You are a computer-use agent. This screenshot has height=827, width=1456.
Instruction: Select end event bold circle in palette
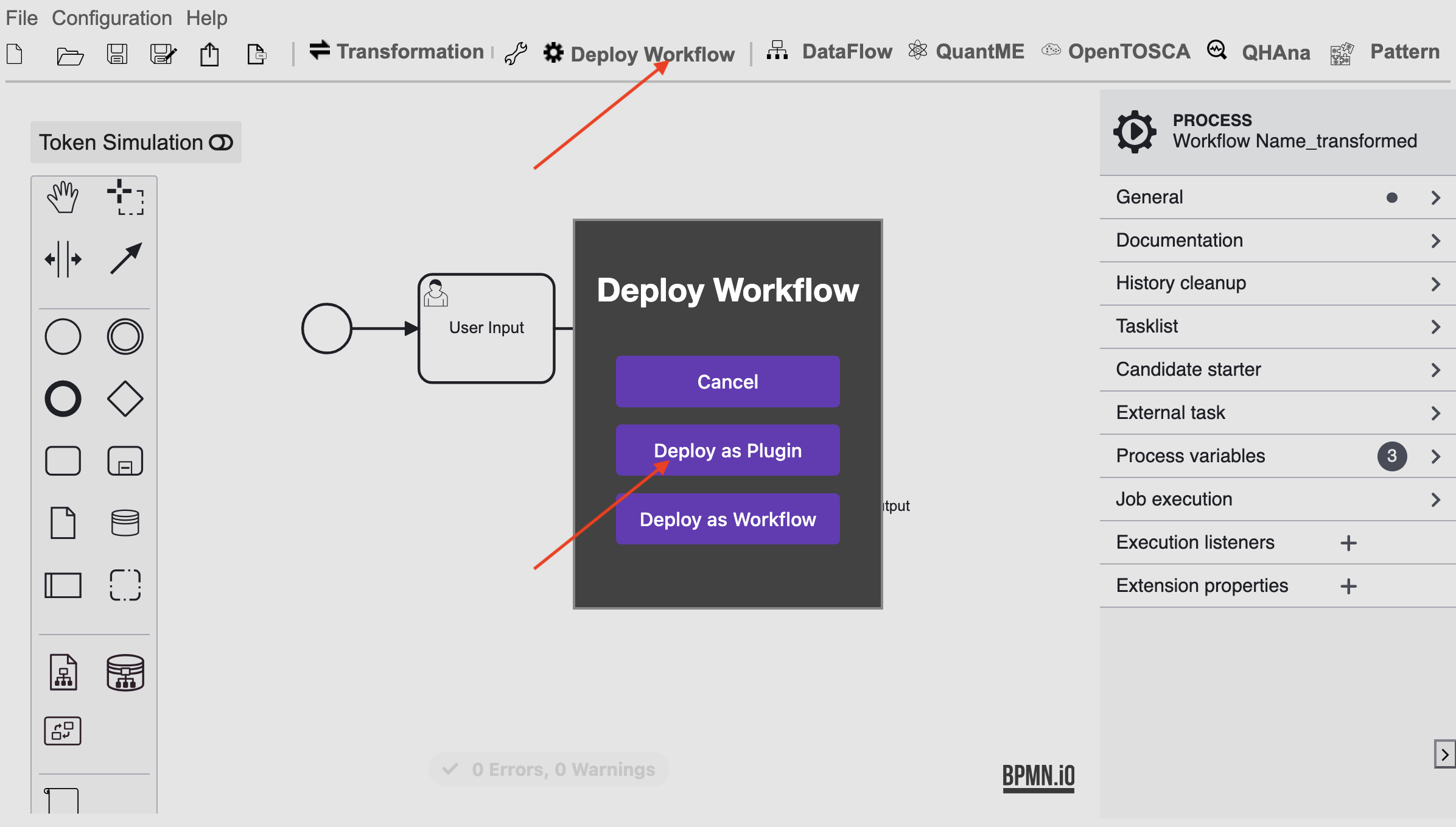pos(63,399)
